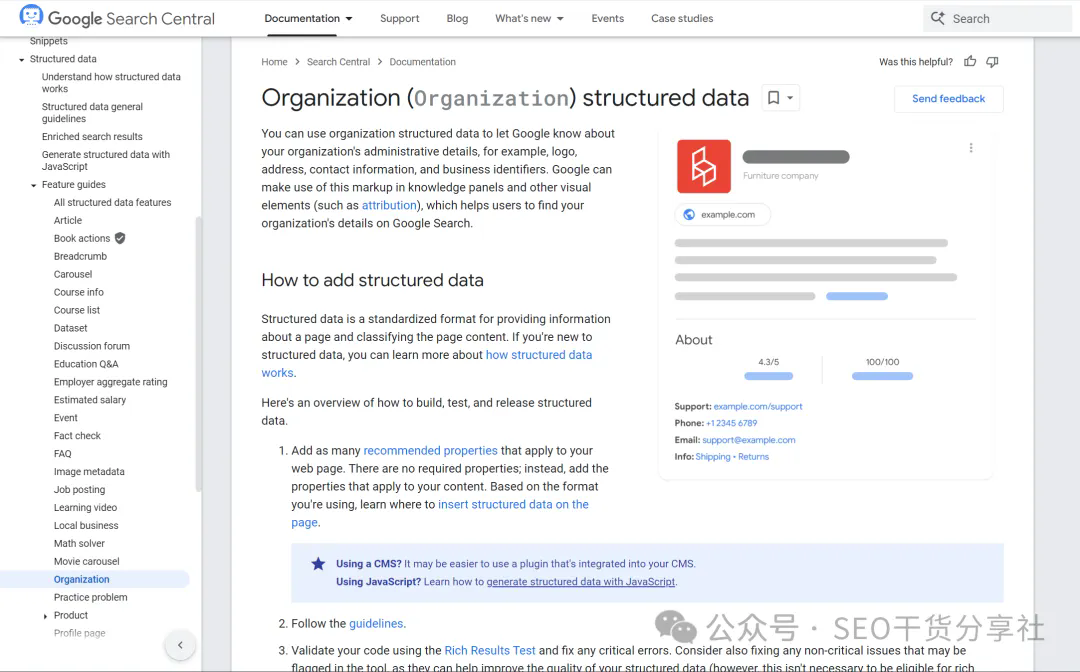Image resolution: width=1080 pixels, height=672 pixels.
Task: Open the Documentation breadcrumb link
Action: coord(422,62)
